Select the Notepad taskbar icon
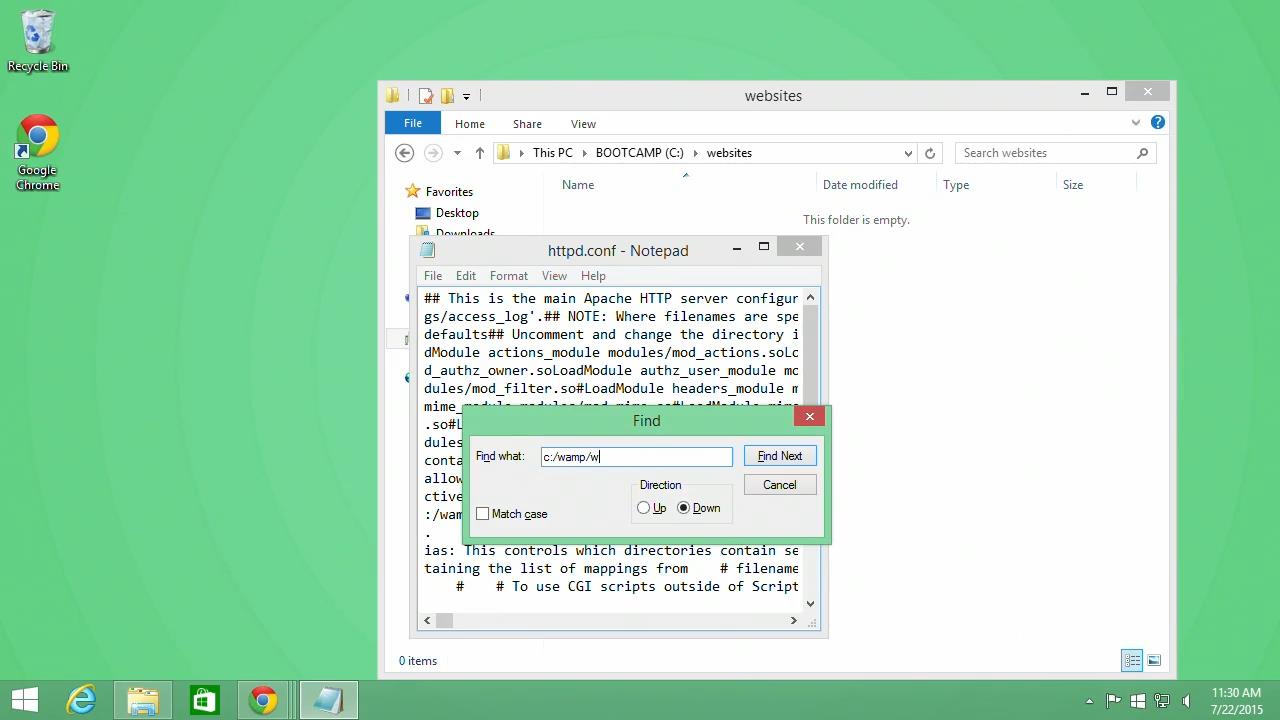Viewport: 1280px width, 720px height. point(328,700)
